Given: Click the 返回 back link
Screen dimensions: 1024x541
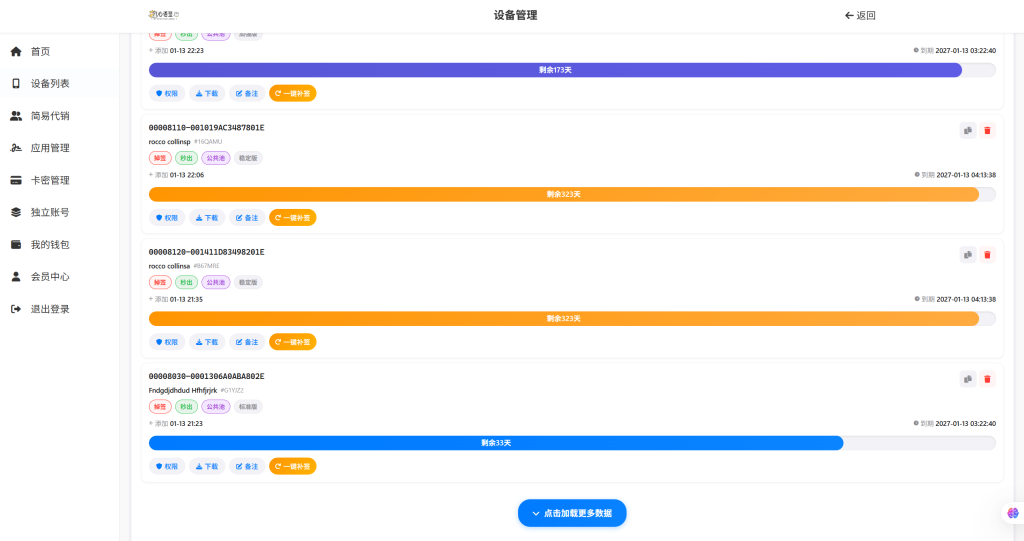Looking at the screenshot, I should (x=860, y=15).
